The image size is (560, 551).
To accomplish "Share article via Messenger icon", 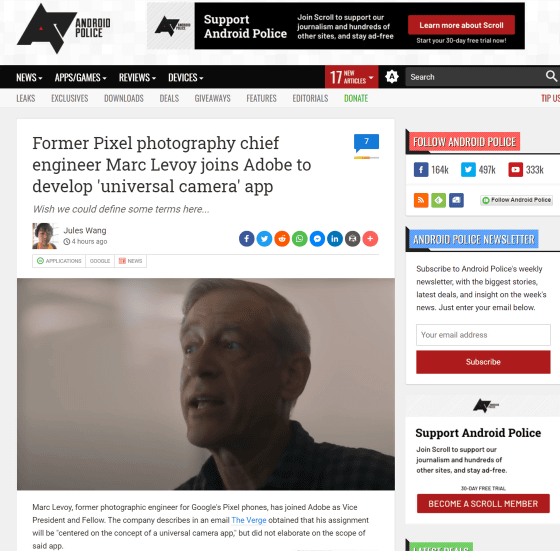I will click(317, 239).
